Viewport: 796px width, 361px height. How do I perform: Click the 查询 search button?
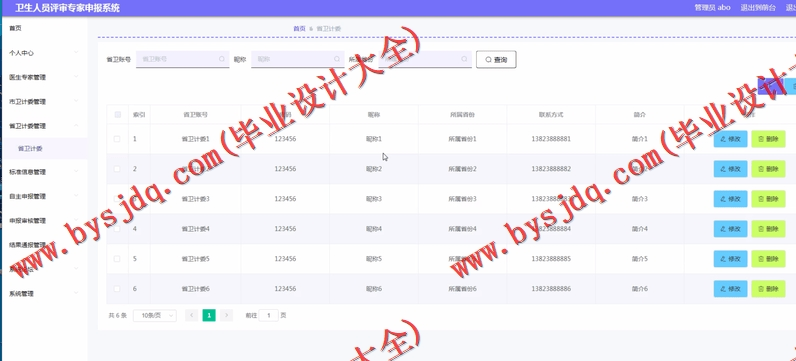click(x=496, y=59)
